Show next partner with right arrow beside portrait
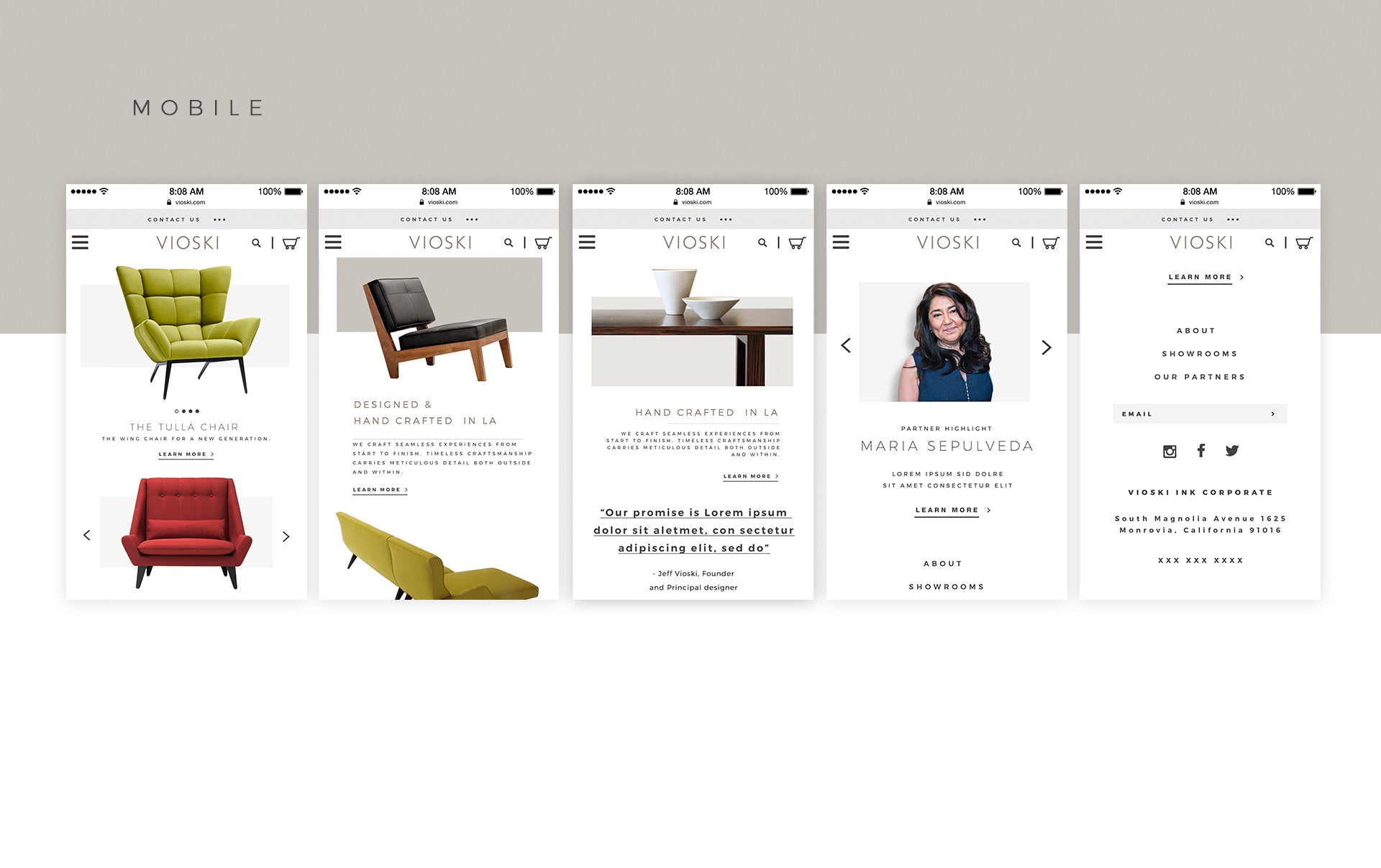Screen dimensions: 1381x868 pyautogui.click(x=1047, y=347)
